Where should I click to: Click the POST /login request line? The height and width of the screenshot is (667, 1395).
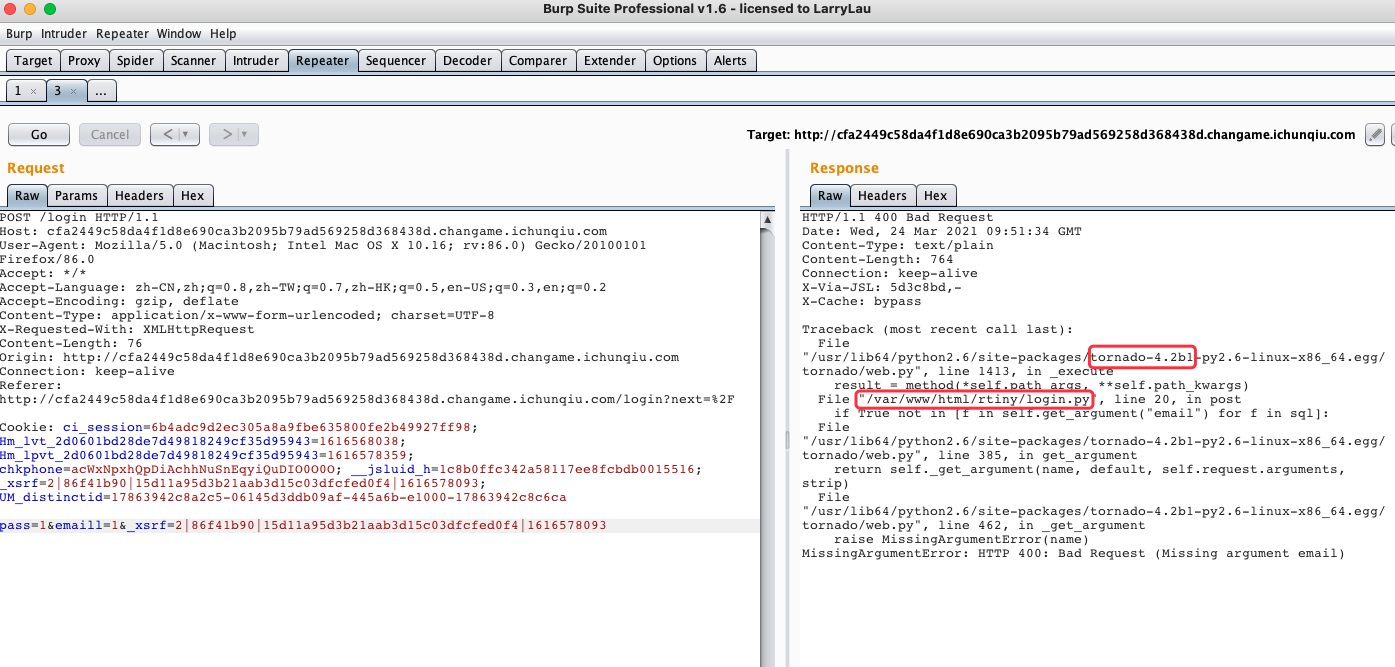pos(79,217)
